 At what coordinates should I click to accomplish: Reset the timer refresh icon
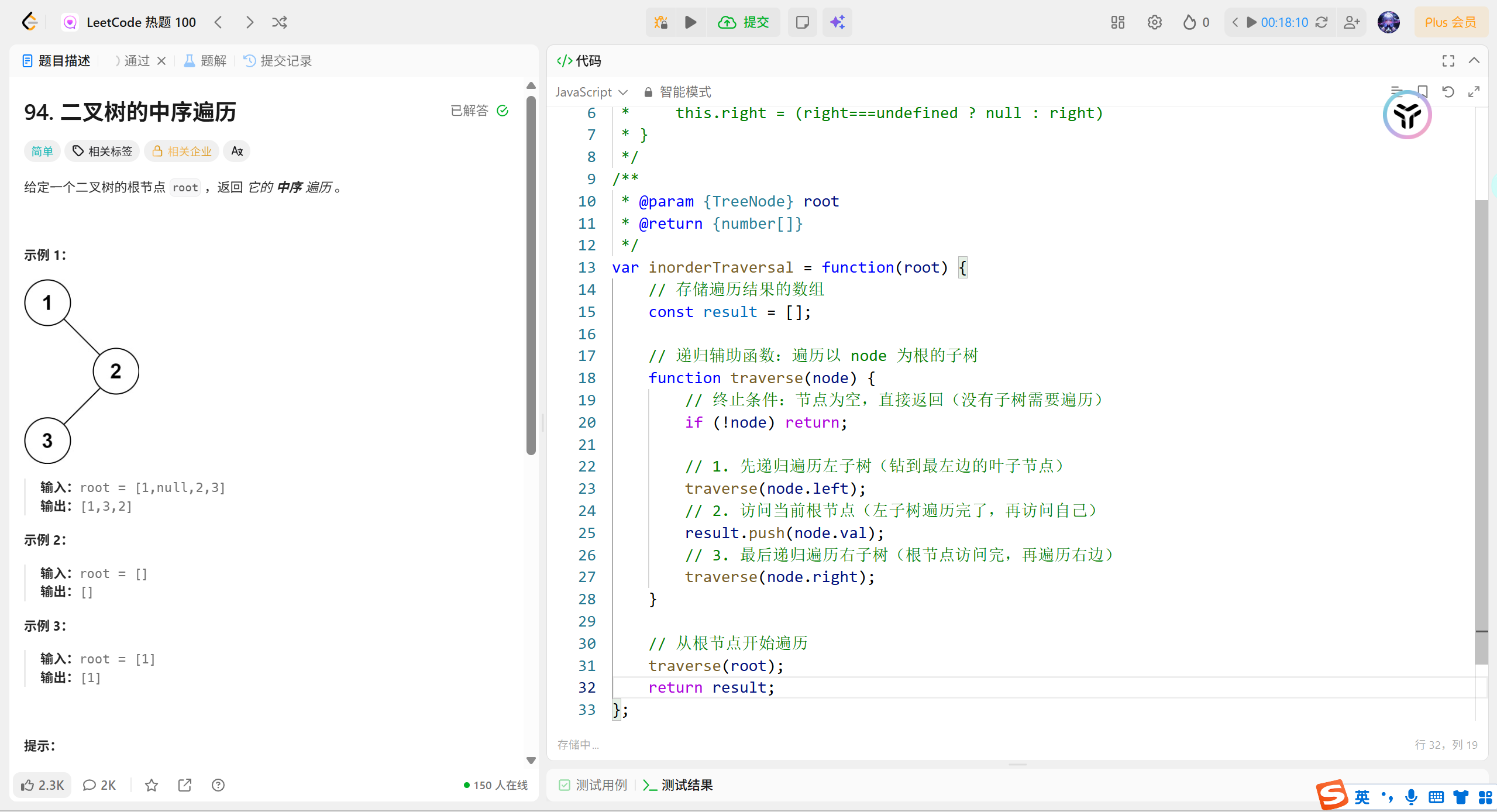pyautogui.click(x=1322, y=22)
